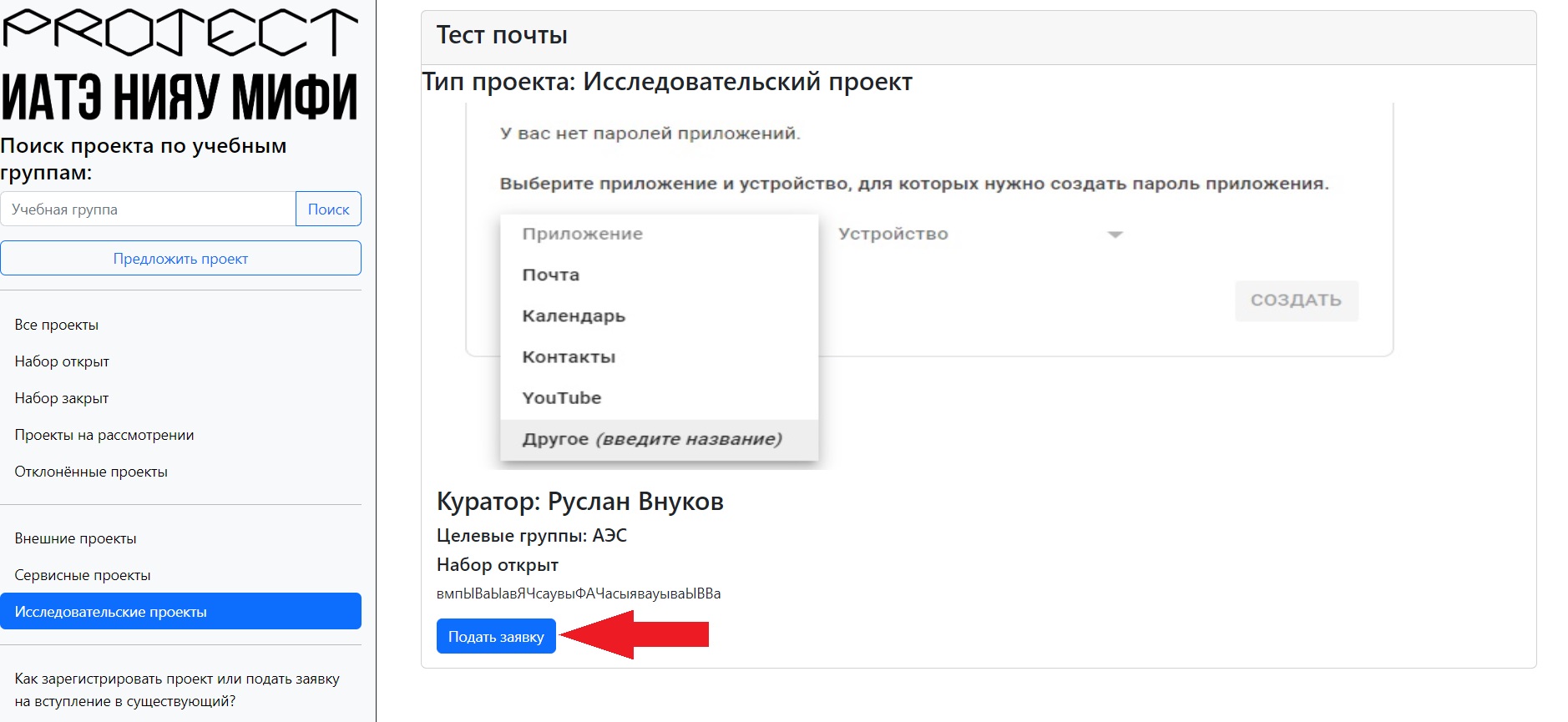Click the Целевые группы: АЭС text
The image size is (1568, 722).
click(532, 535)
